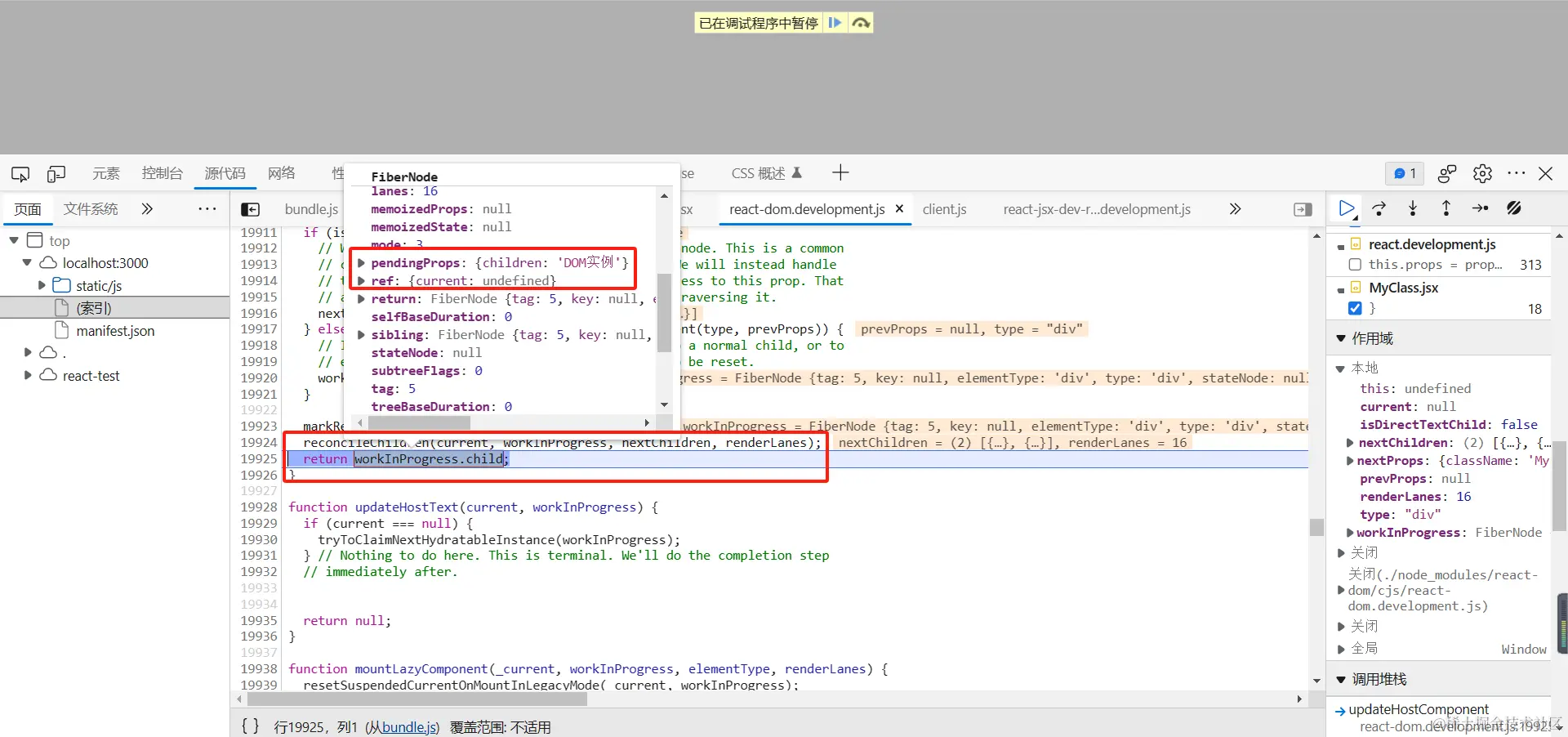Add more tools with the plus icon
Screen dimensions: 1568x737
pos(840,172)
